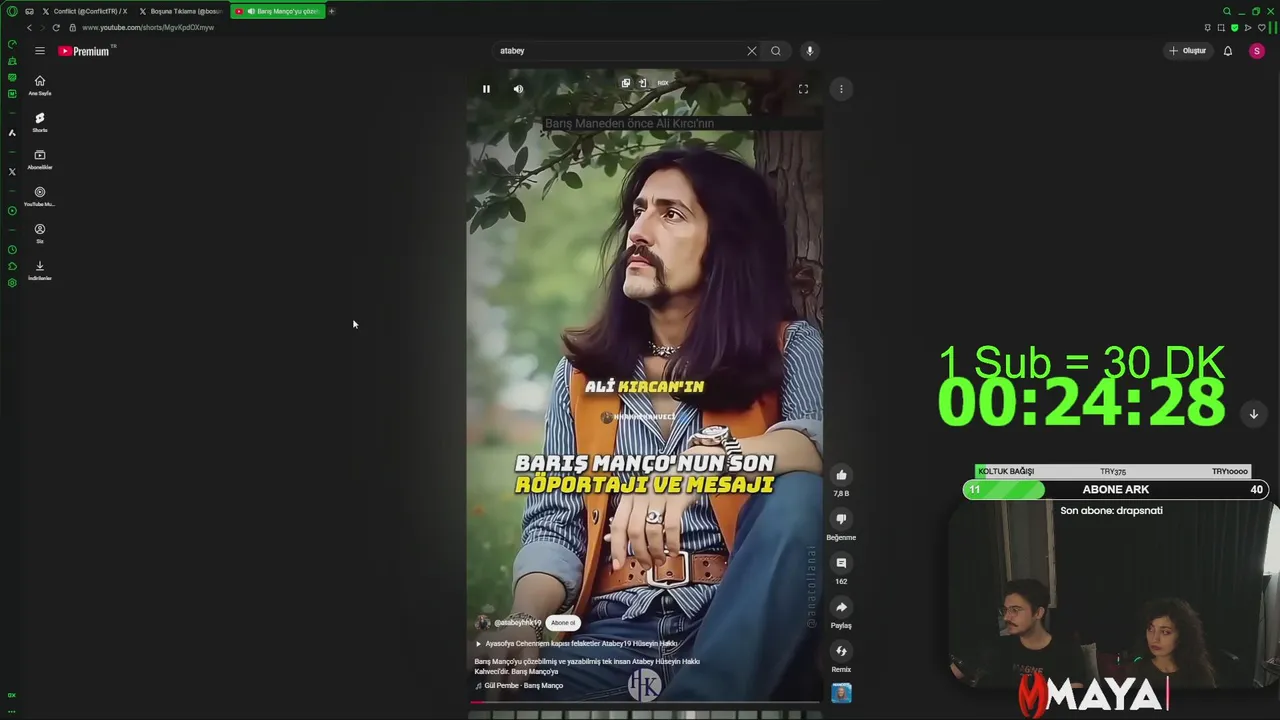This screenshot has height=720, width=1280.
Task: Focus the search field containing atabey
Action: point(620,51)
